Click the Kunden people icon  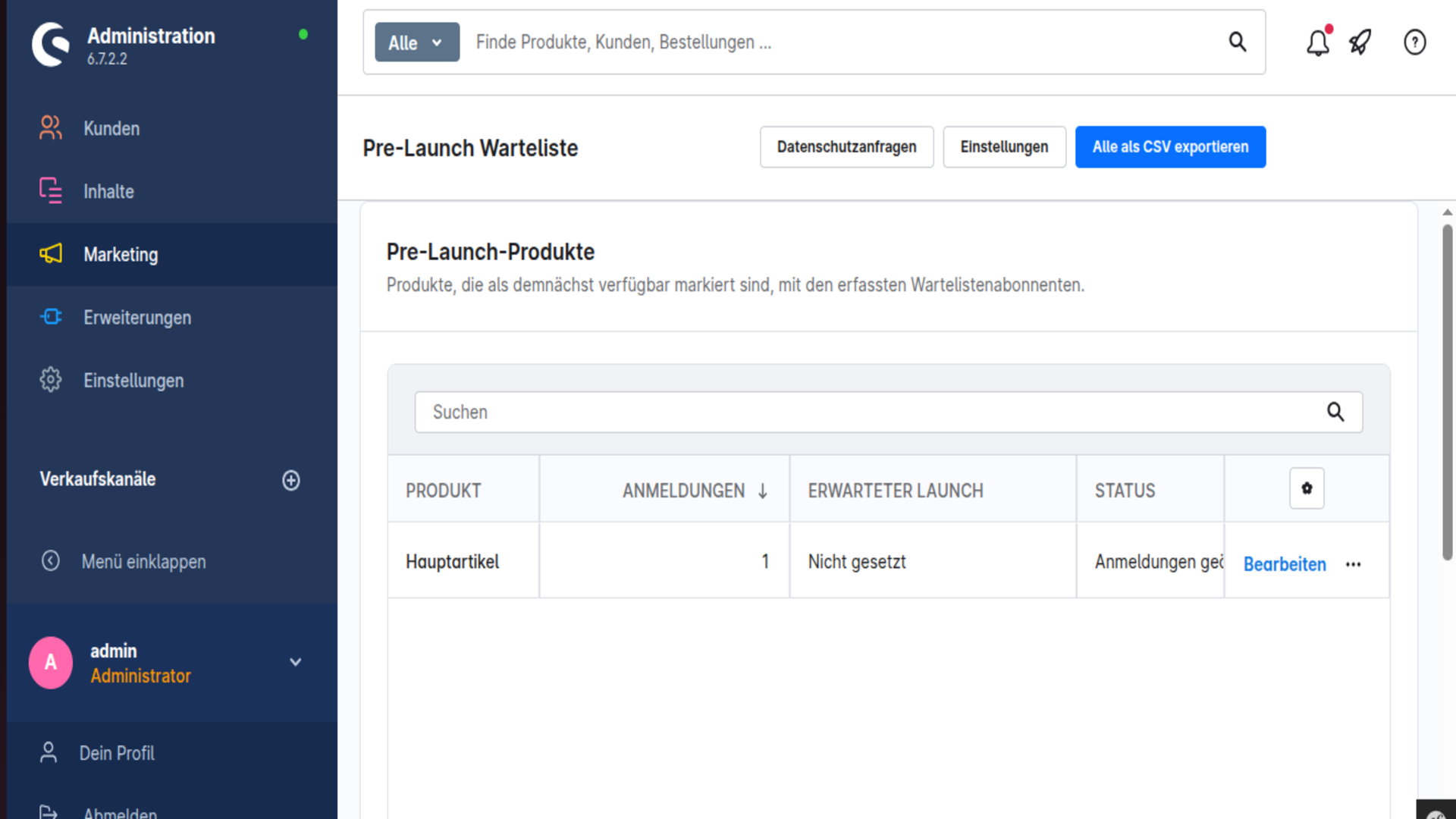coord(51,128)
